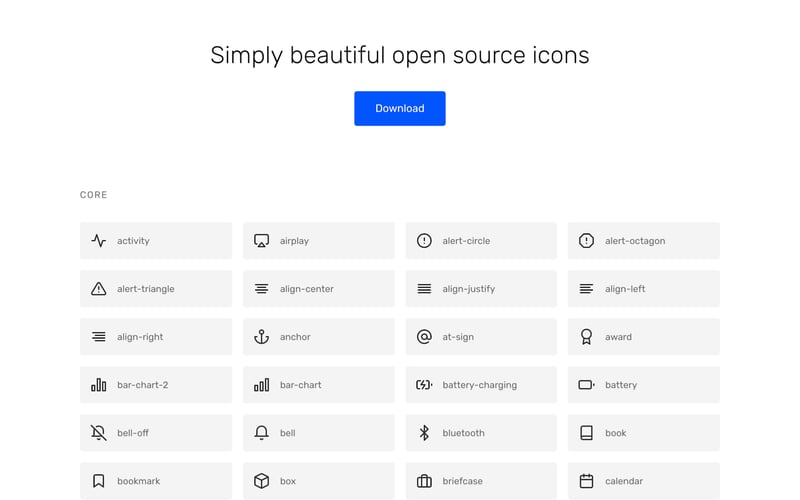
Task: Pick the bar-chart-2 icon
Action: pyautogui.click(x=98, y=385)
